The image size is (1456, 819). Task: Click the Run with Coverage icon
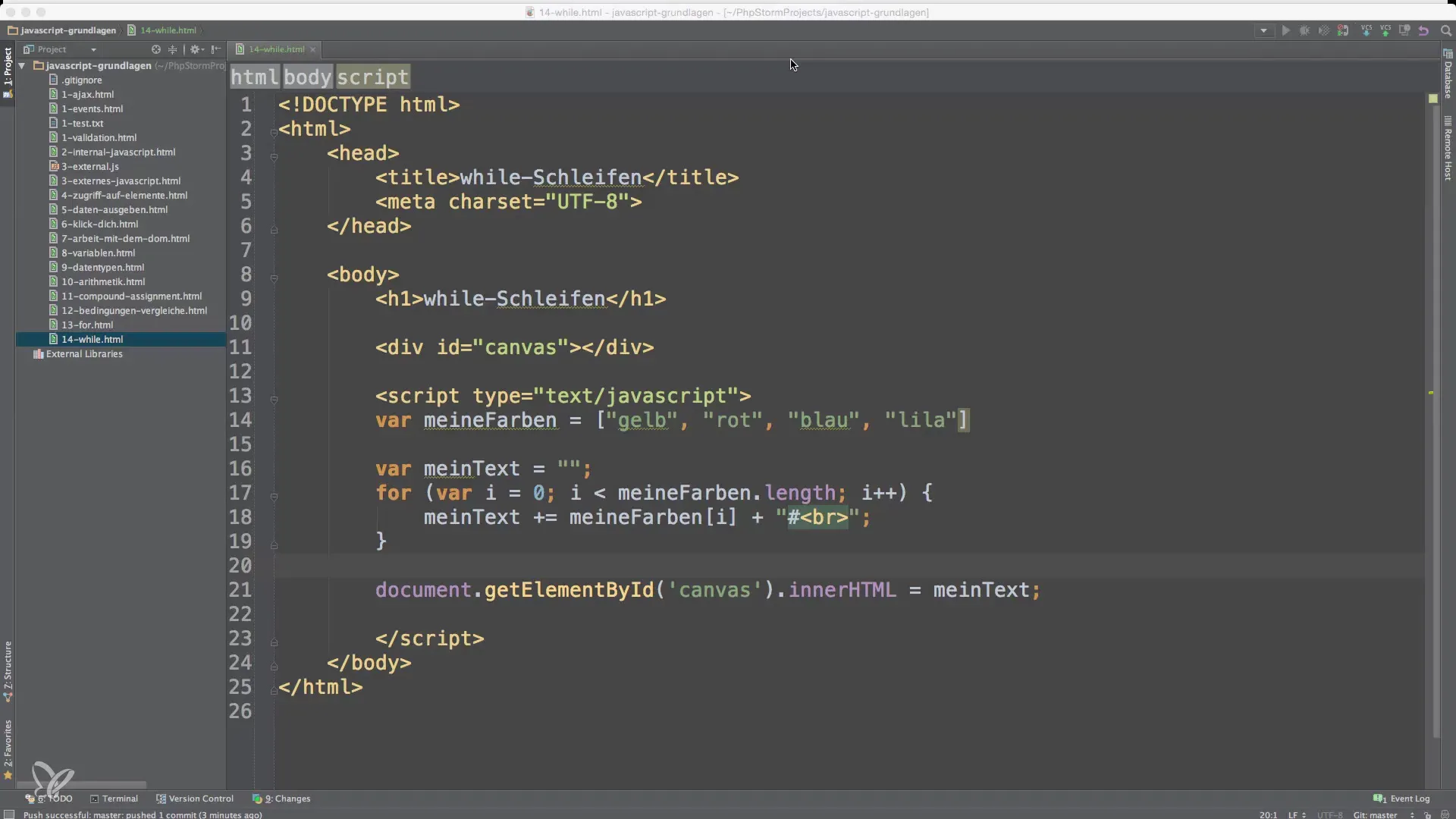click(1323, 31)
